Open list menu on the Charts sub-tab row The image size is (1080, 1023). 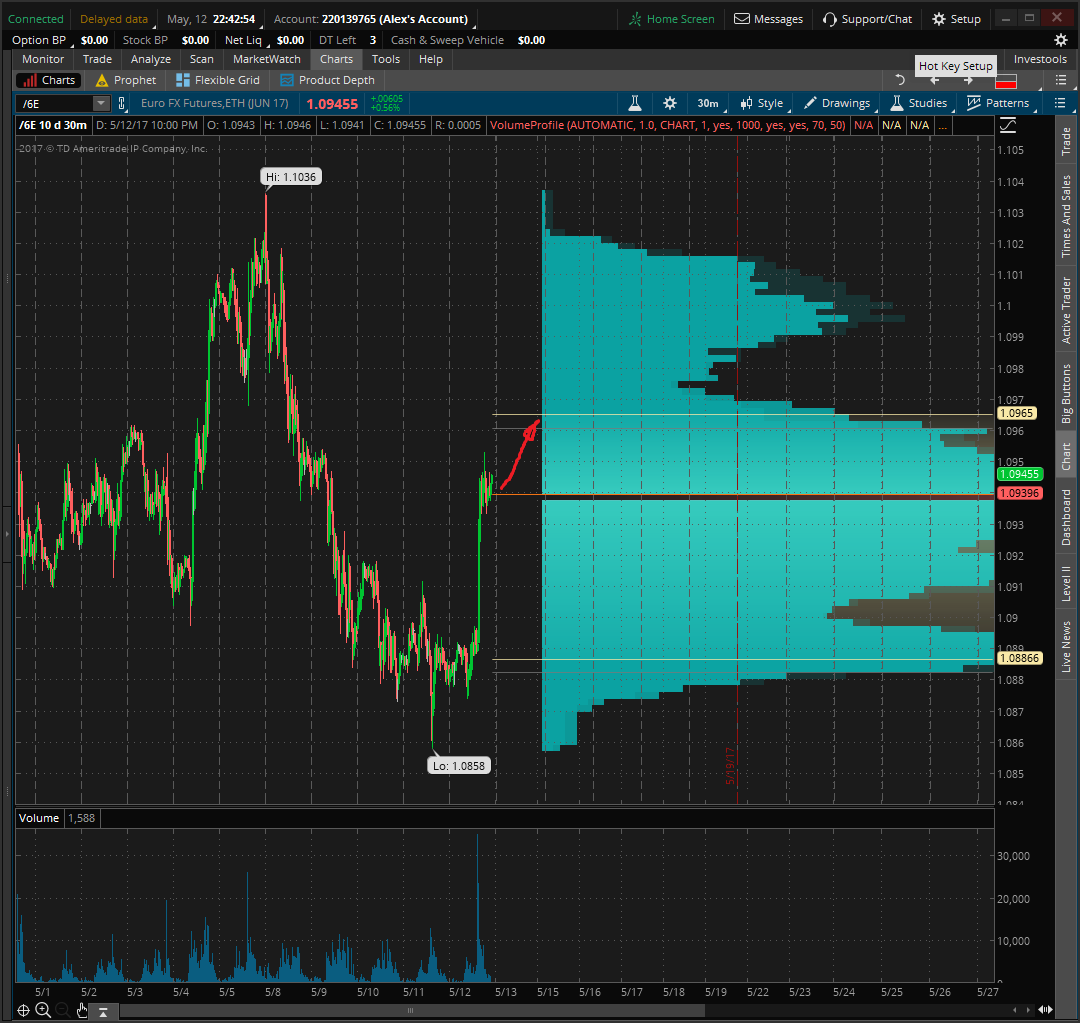pos(1061,81)
